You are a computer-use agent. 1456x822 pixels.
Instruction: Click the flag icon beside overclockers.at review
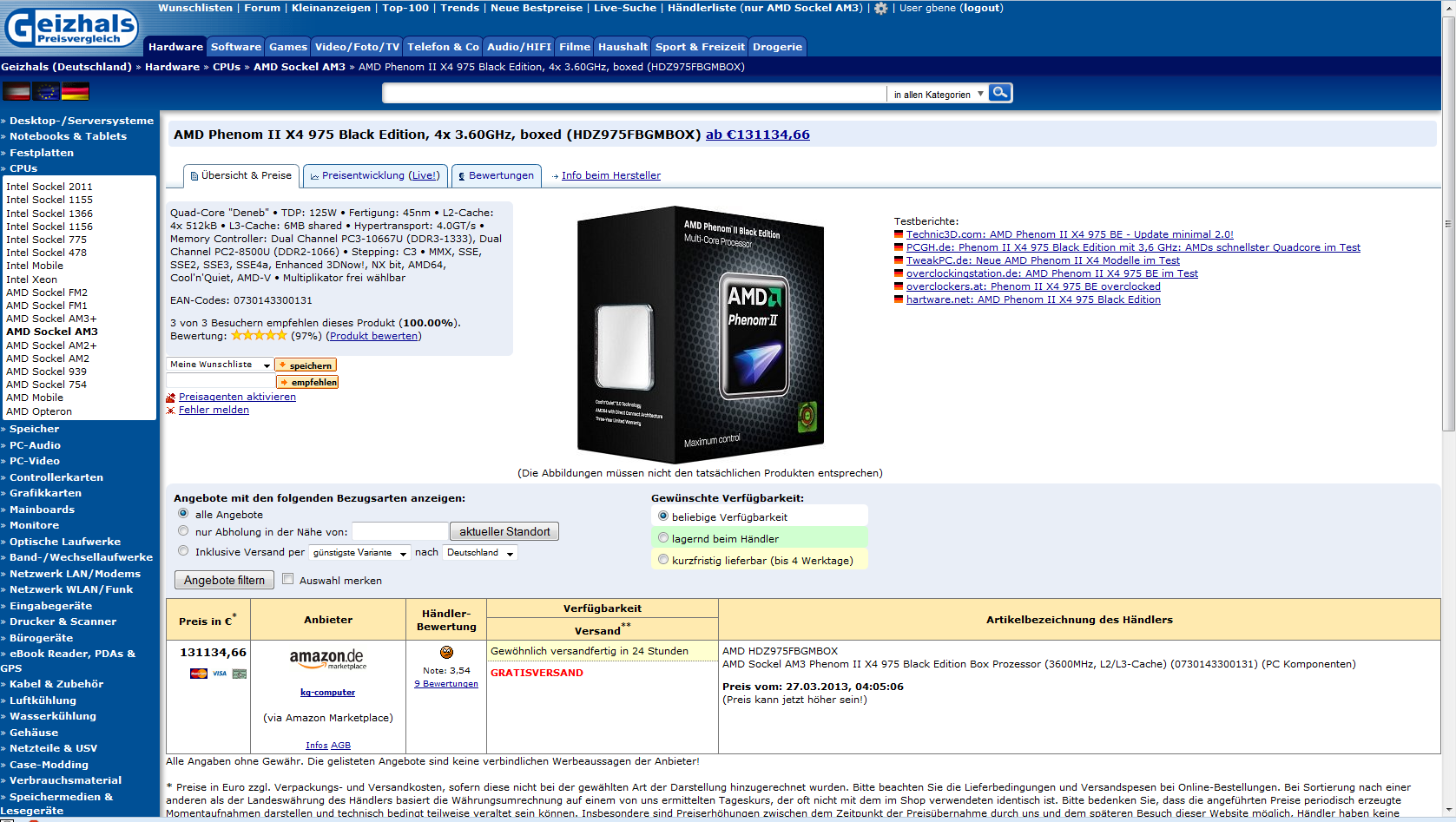899,286
